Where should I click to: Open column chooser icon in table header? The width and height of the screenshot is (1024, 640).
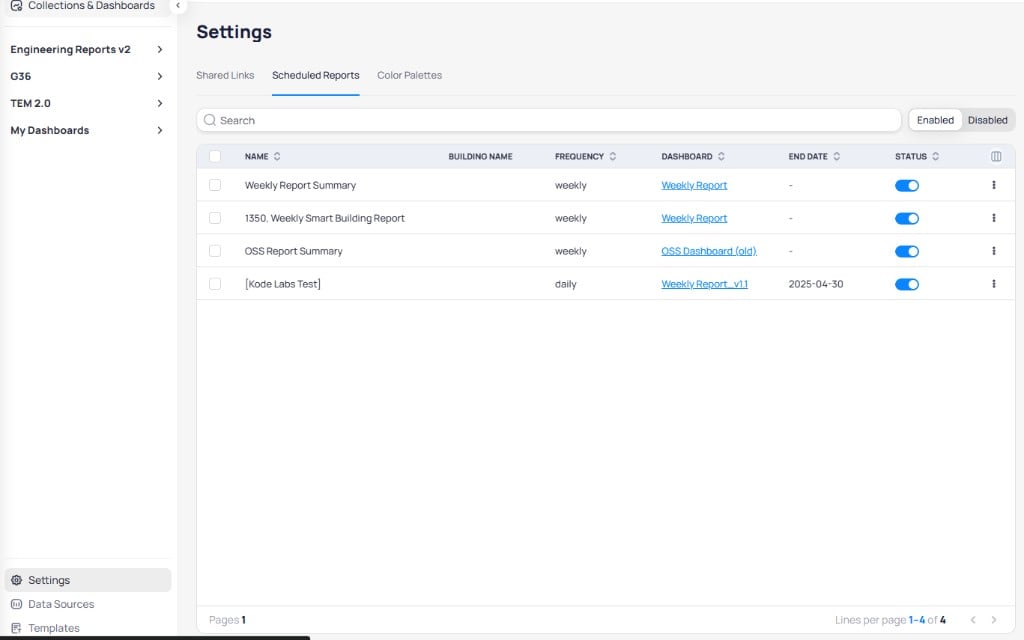click(996, 156)
